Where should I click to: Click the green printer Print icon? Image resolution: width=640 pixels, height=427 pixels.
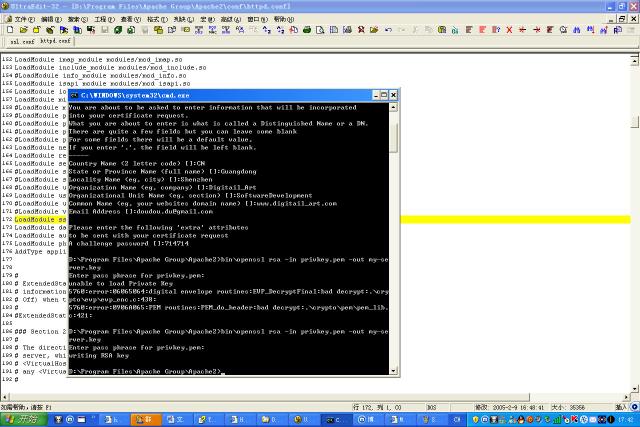tap(307, 30)
